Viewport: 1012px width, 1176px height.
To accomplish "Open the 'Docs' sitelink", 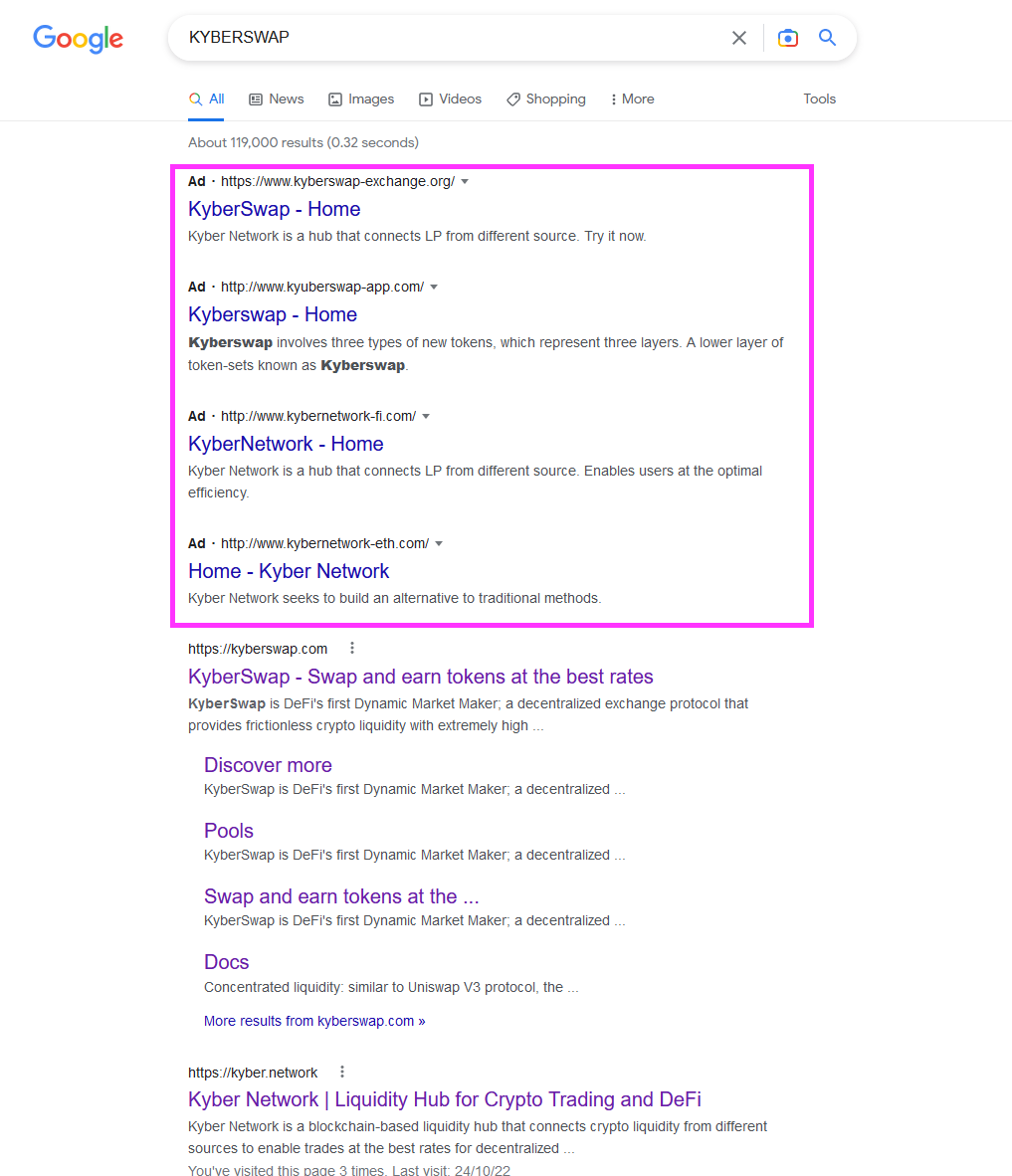I will [x=227, y=962].
